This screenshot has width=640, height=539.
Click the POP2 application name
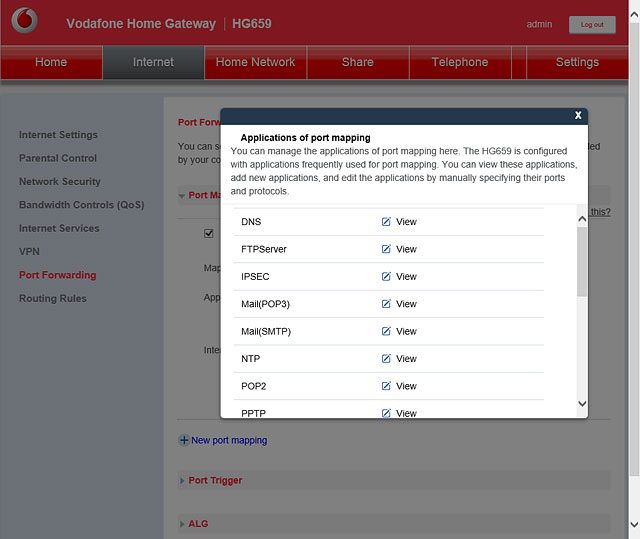[253, 386]
